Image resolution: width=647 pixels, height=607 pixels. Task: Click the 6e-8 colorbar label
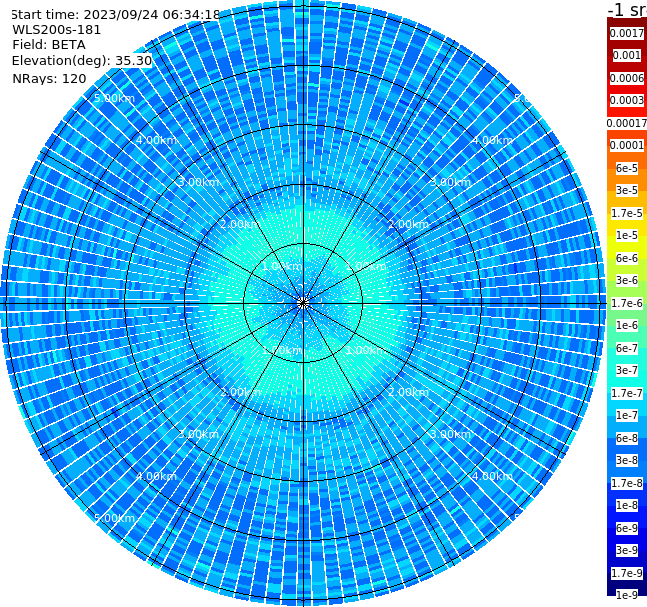coord(627,438)
